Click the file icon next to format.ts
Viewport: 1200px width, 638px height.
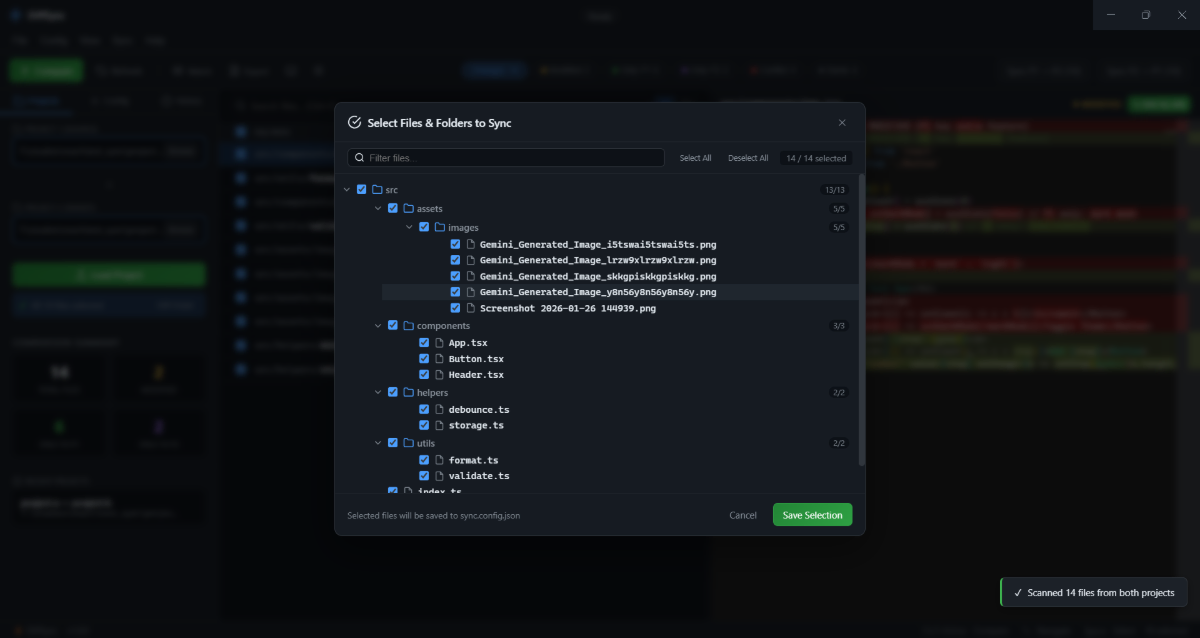coord(440,460)
